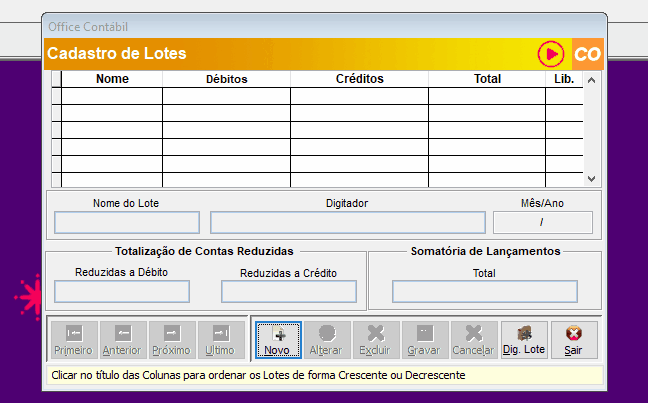Click the orange CO logo icon
Viewport: 648px width, 403px height.
click(587, 53)
